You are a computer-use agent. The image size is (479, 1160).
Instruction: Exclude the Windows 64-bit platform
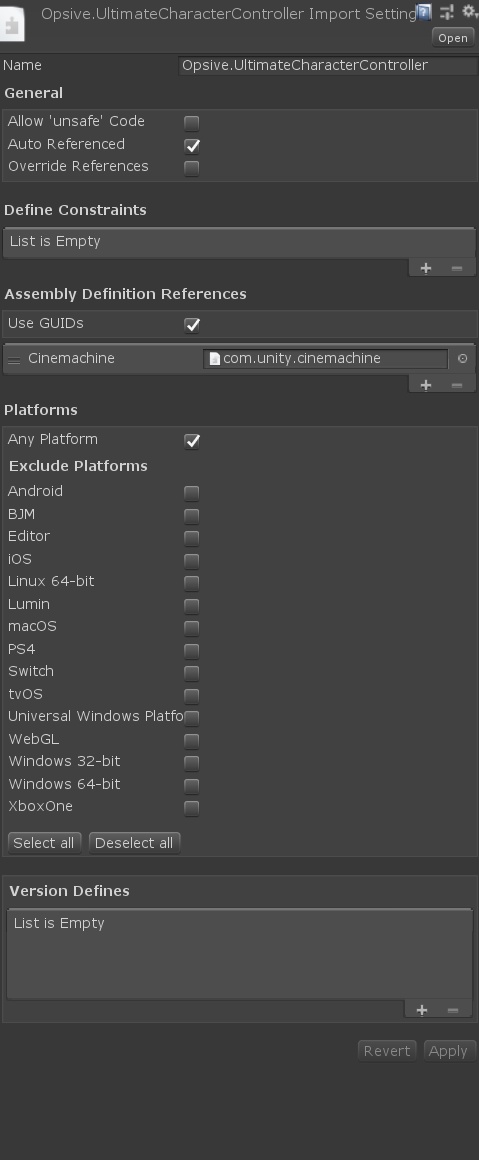click(x=192, y=786)
